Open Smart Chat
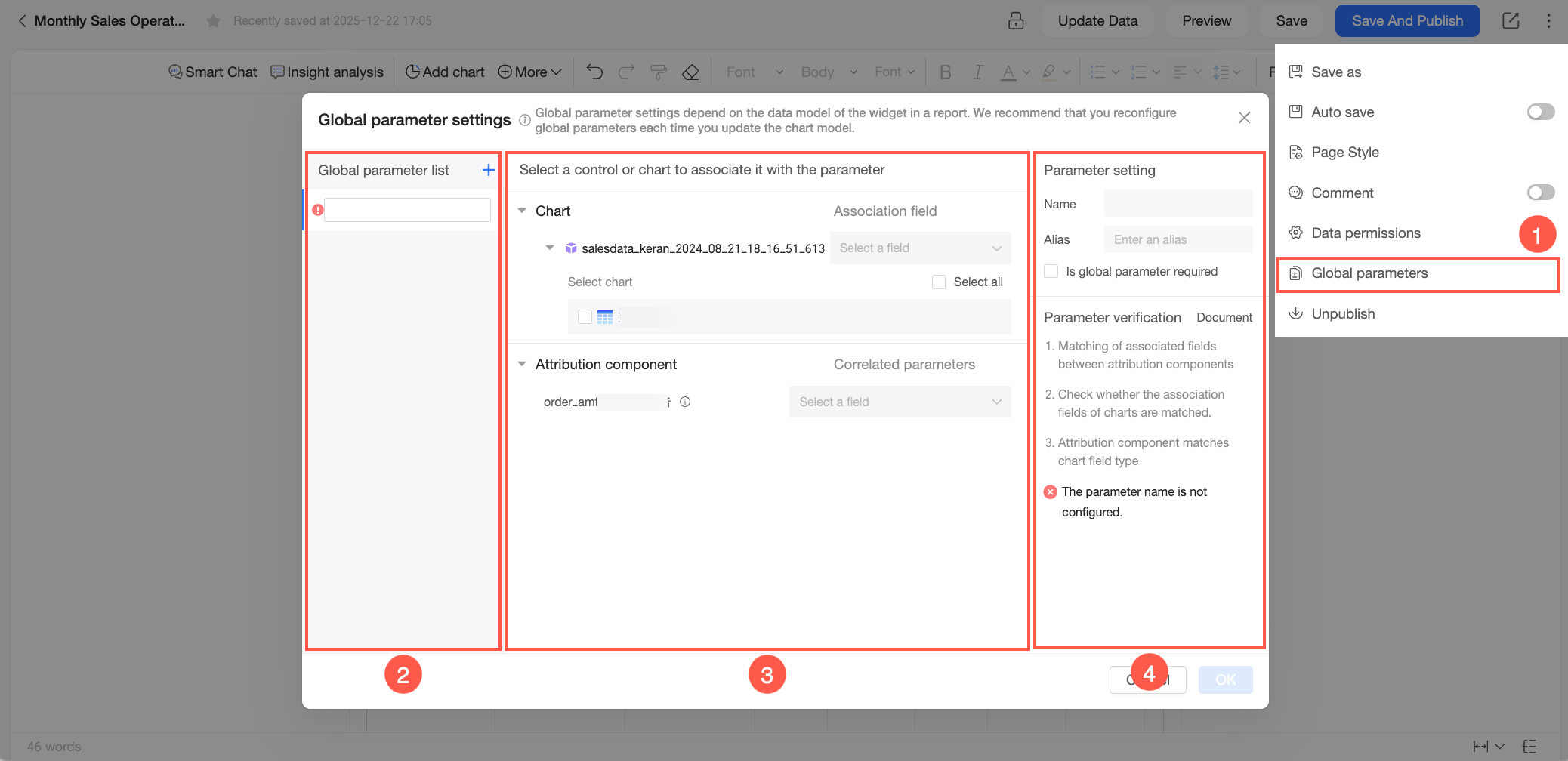 point(212,72)
